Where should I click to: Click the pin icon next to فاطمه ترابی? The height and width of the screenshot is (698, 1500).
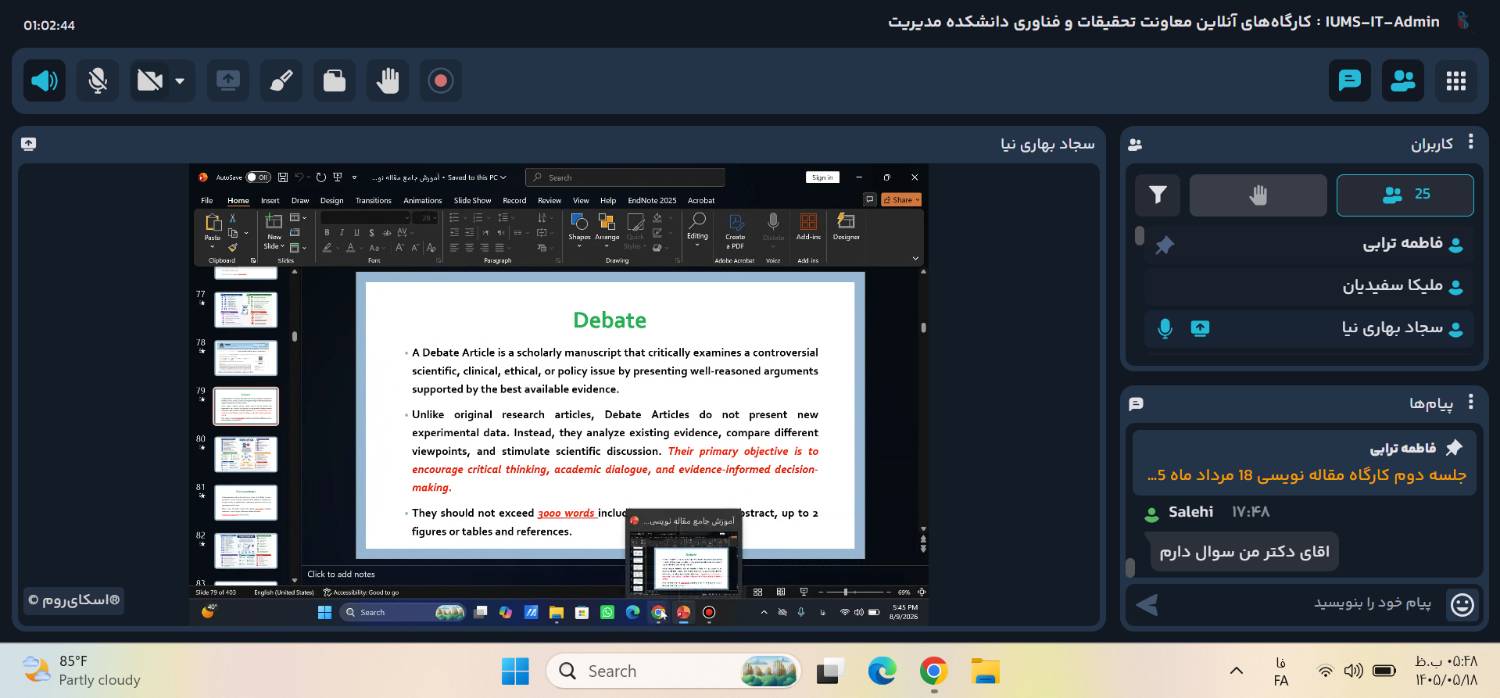tap(1164, 244)
